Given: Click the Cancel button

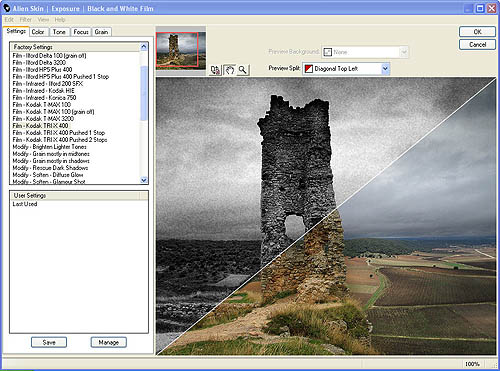Looking at the screenshot, I should 477,45.
